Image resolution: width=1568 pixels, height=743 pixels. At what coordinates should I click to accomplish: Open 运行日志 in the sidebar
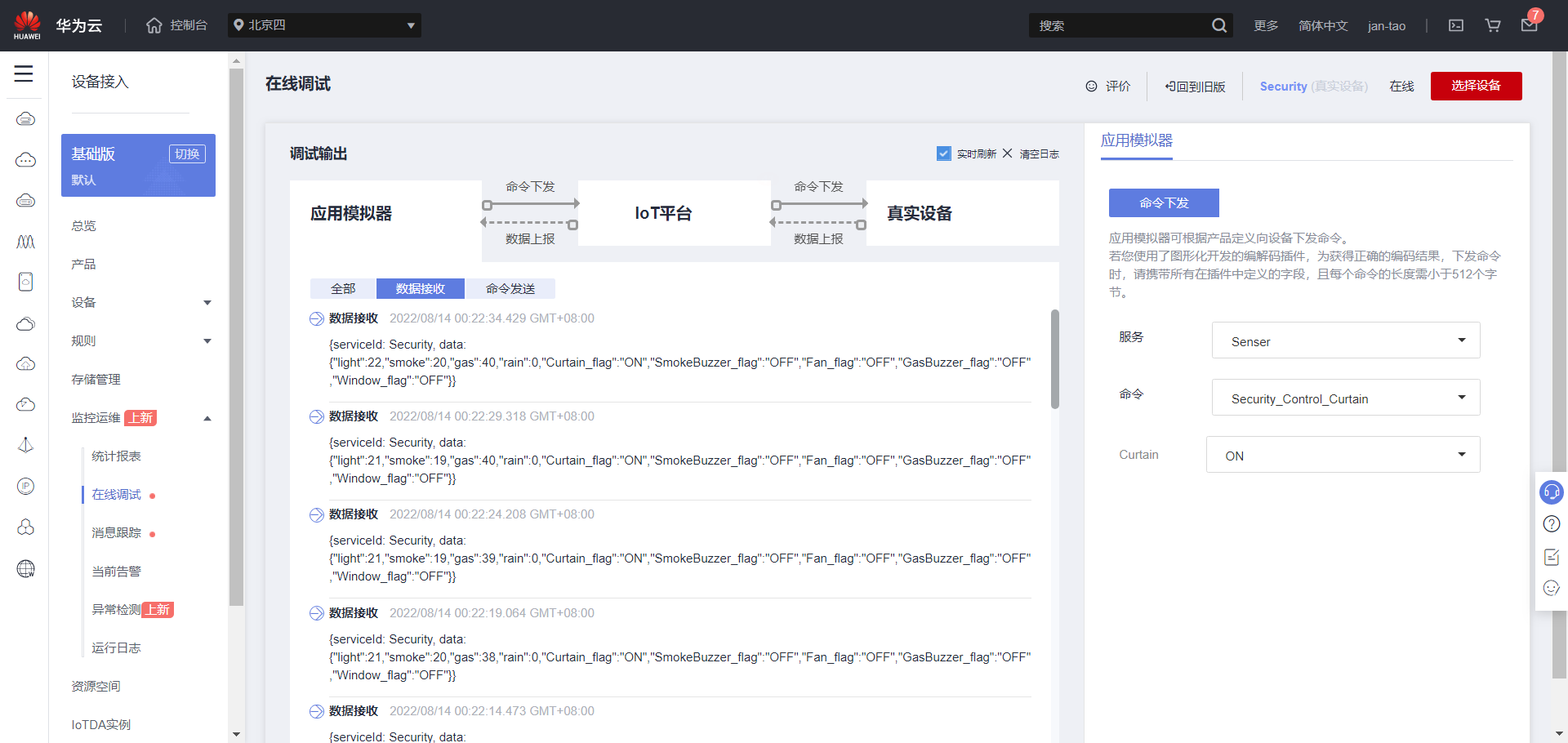(116, 648)
